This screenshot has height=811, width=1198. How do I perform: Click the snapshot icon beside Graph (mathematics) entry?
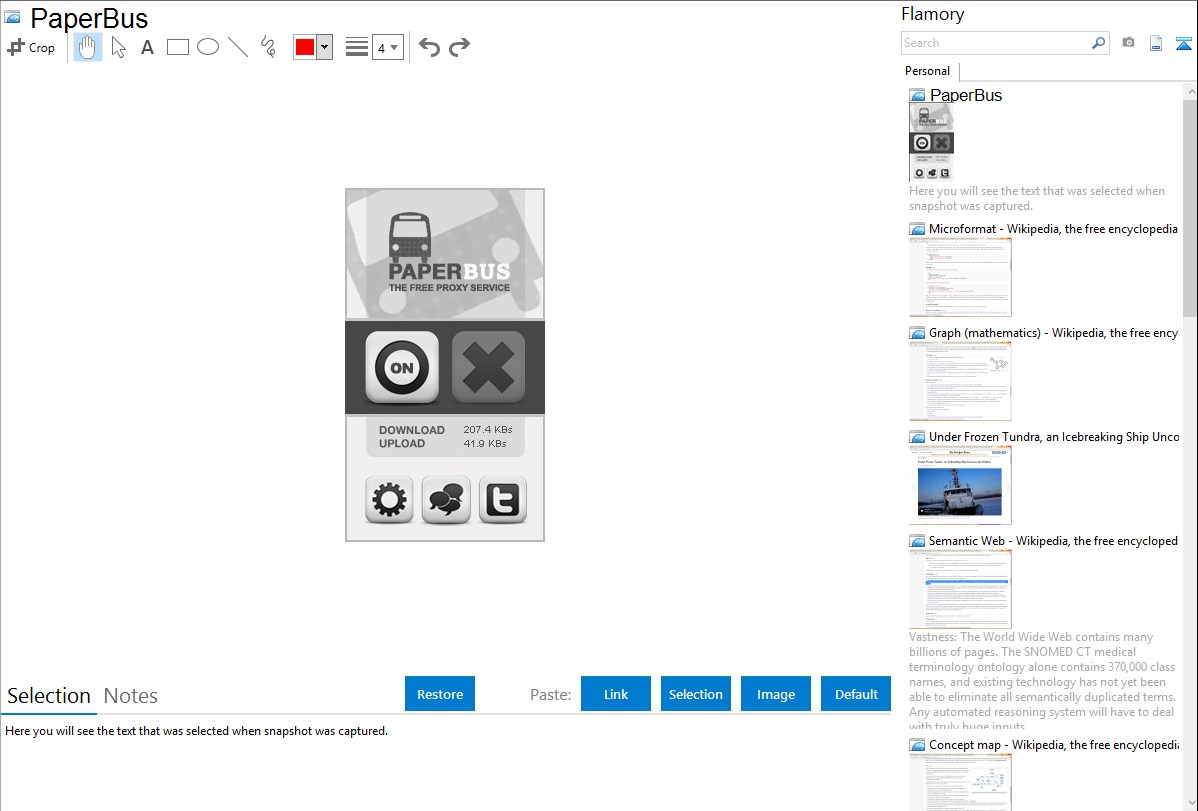click(x=918, y=333)
